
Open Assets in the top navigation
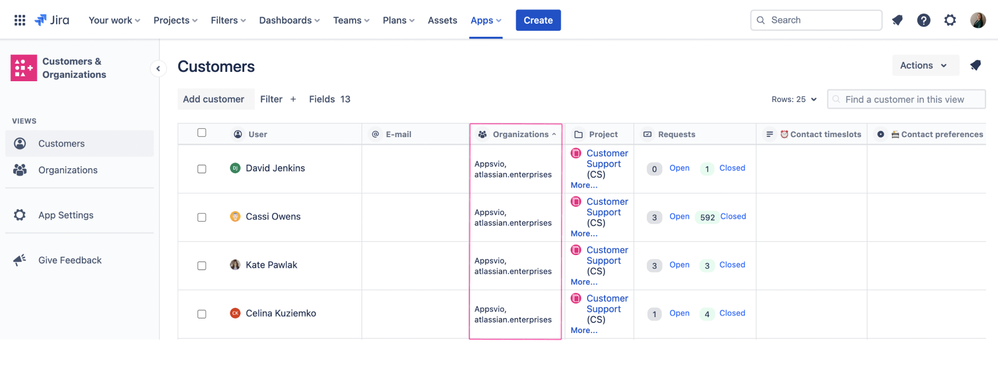[442, 20]
